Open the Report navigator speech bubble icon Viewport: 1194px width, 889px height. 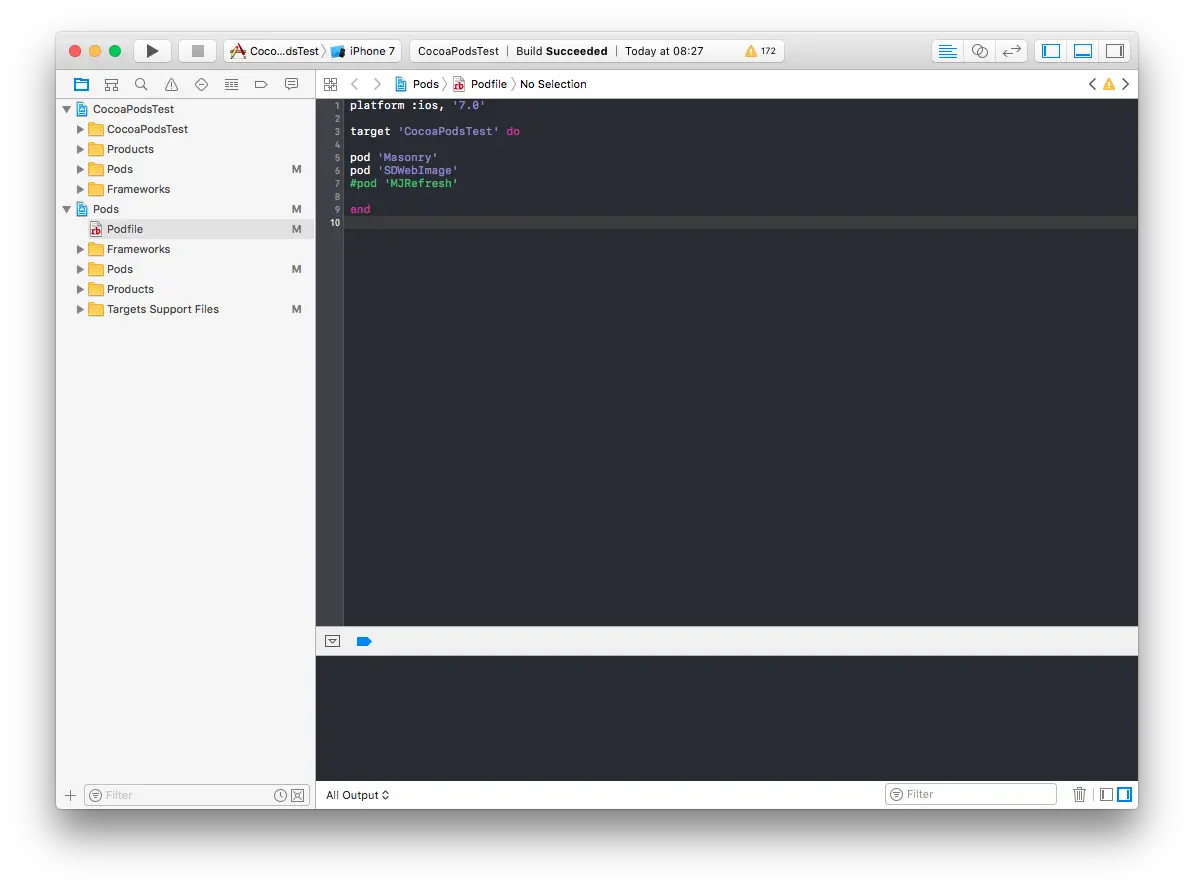click(x=291, y=84)
